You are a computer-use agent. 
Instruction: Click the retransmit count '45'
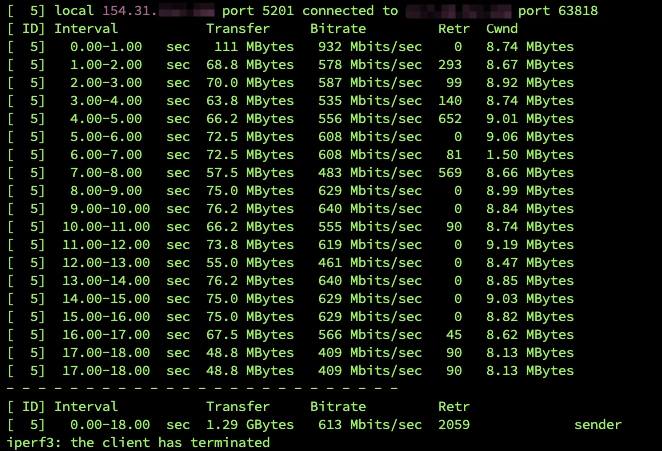[x=454, y=335]
